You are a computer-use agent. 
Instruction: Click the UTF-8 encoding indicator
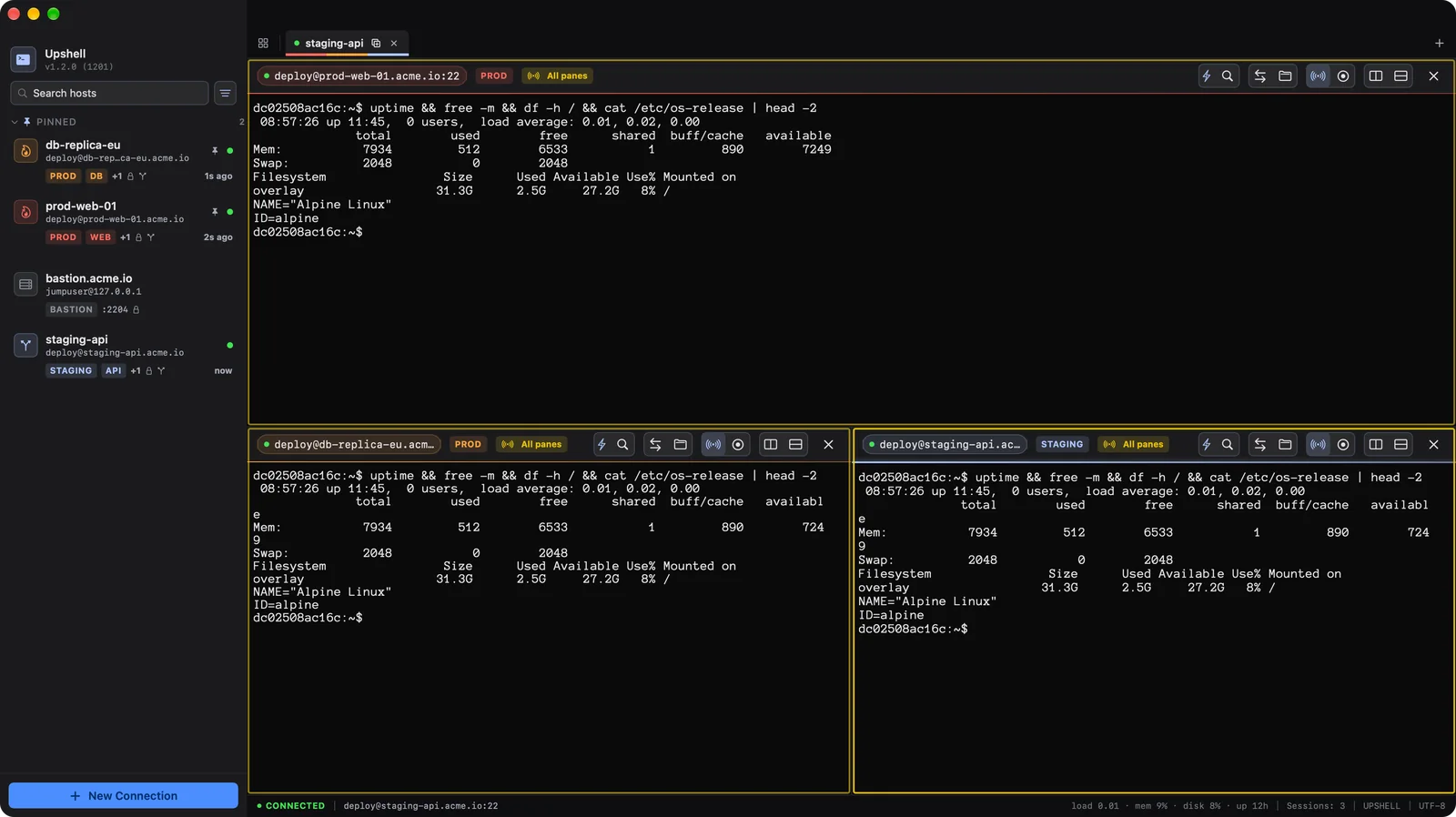pos(1431,806)
